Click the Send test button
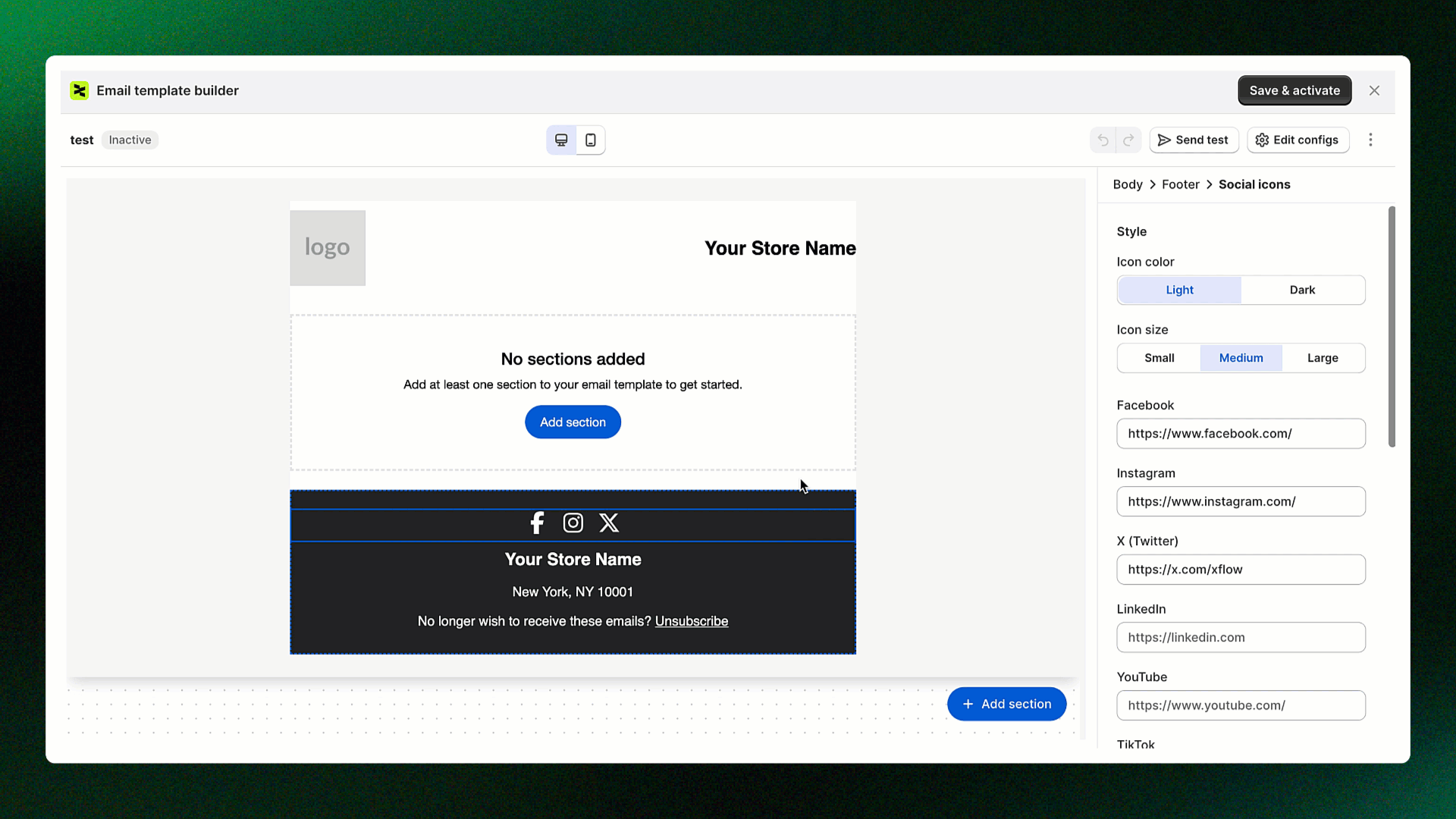The width and height of the screenshot is (1456, 819). [1194, 140]
